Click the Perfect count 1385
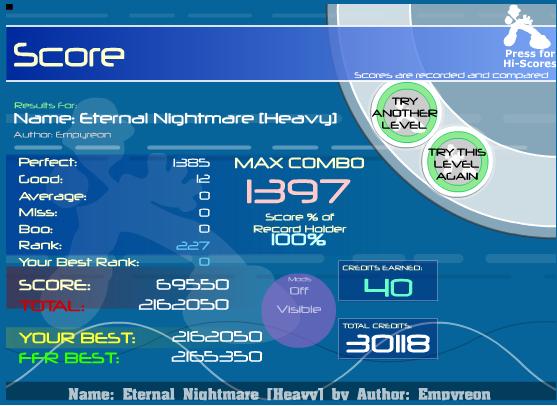Viewport: 557px width, 406px height. click(191, 163)
